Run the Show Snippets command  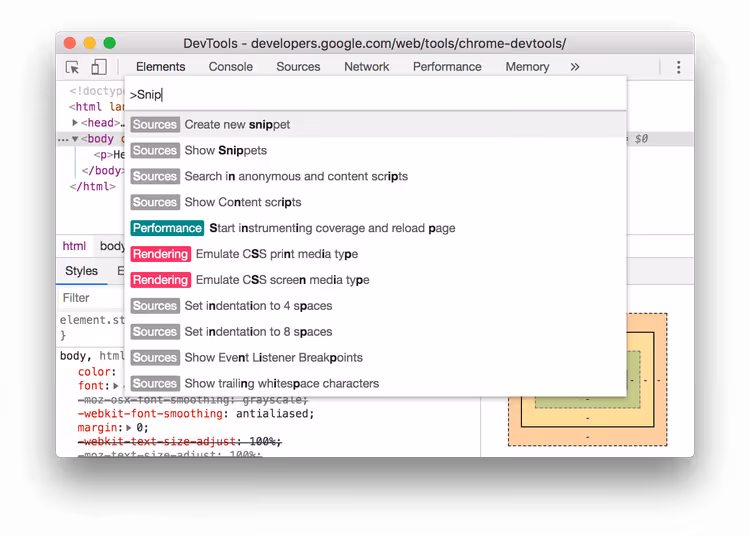(375, 150)
